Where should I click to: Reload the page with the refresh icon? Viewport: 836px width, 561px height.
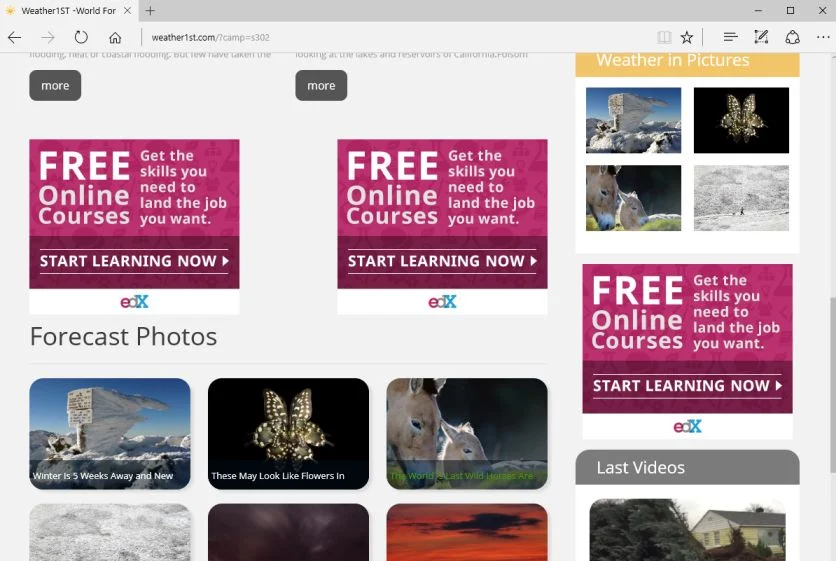[x=81, y=37]
